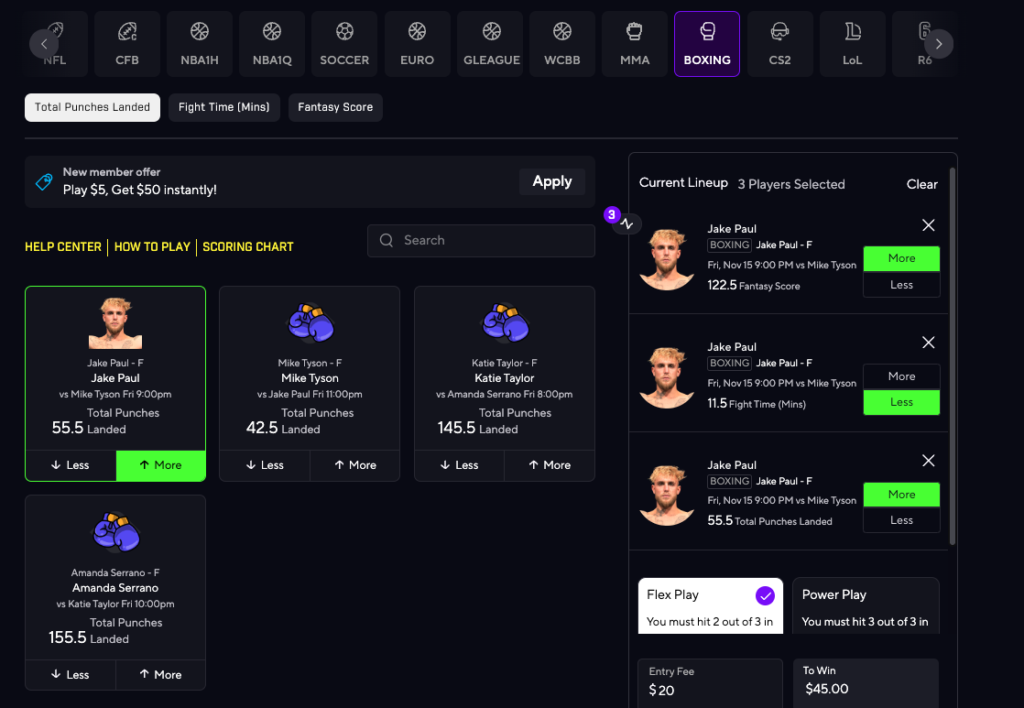Switch to Fight Time (Mins) tab
The width and height of the screenshot is (1024, 708).
tap(224, 107)
